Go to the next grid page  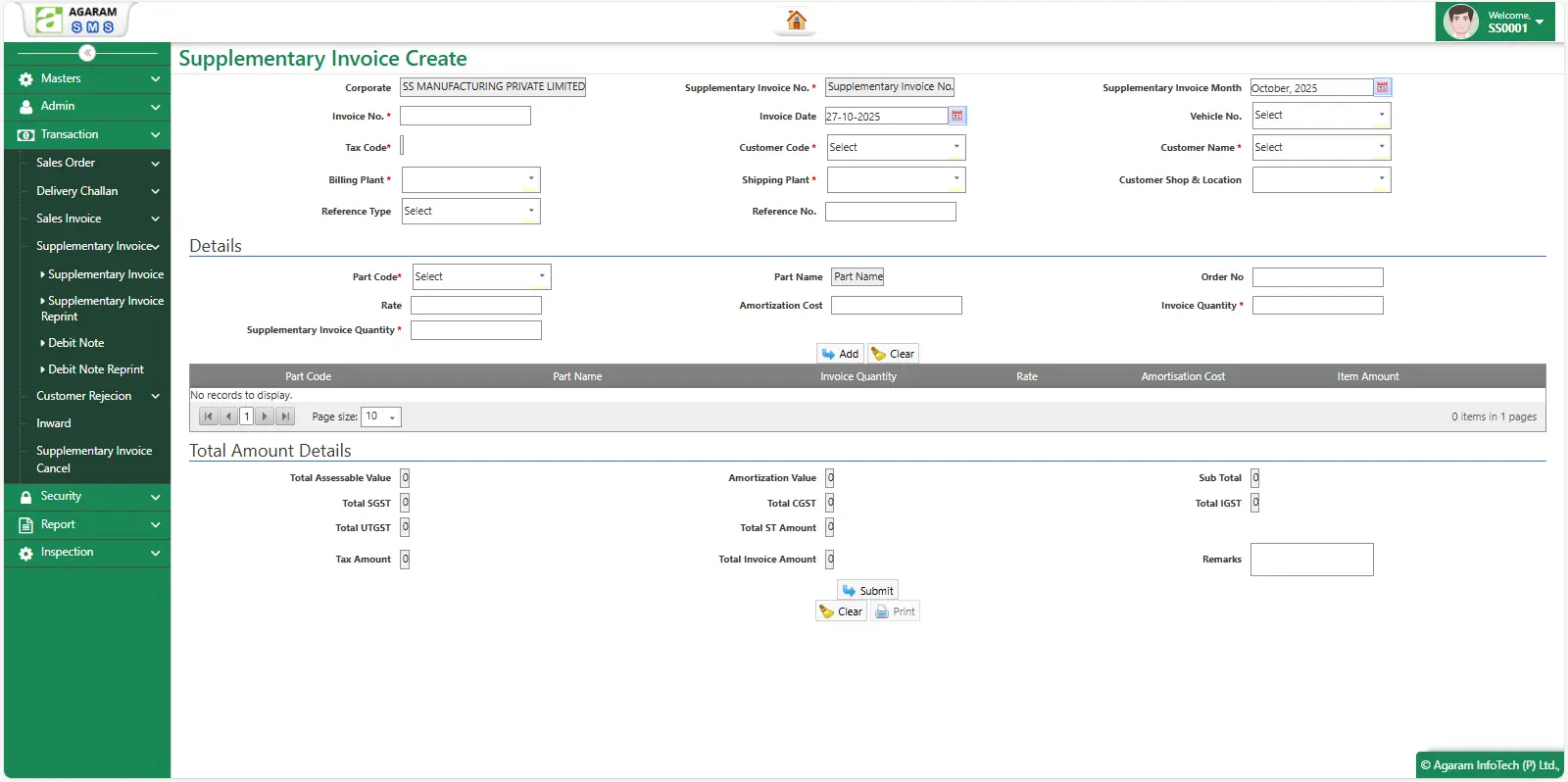pos(265,416)
